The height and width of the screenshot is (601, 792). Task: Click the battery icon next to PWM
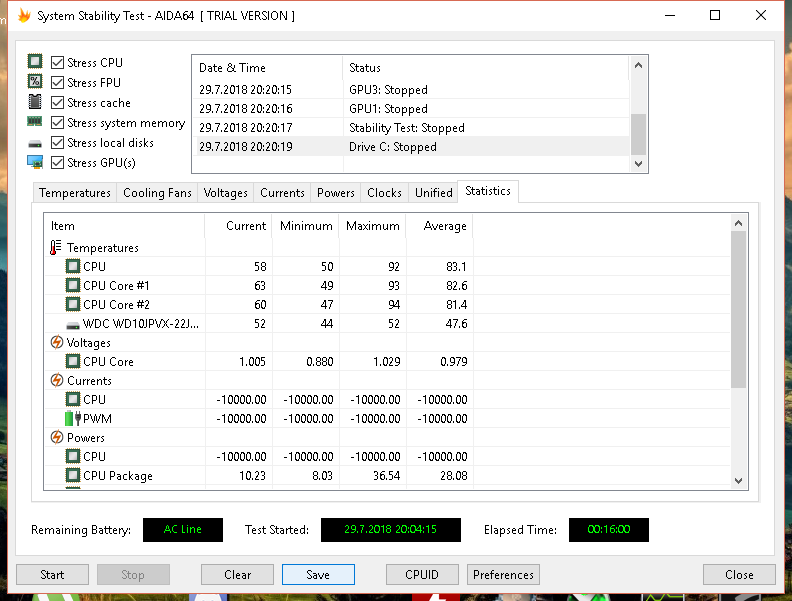coord(73,419)
